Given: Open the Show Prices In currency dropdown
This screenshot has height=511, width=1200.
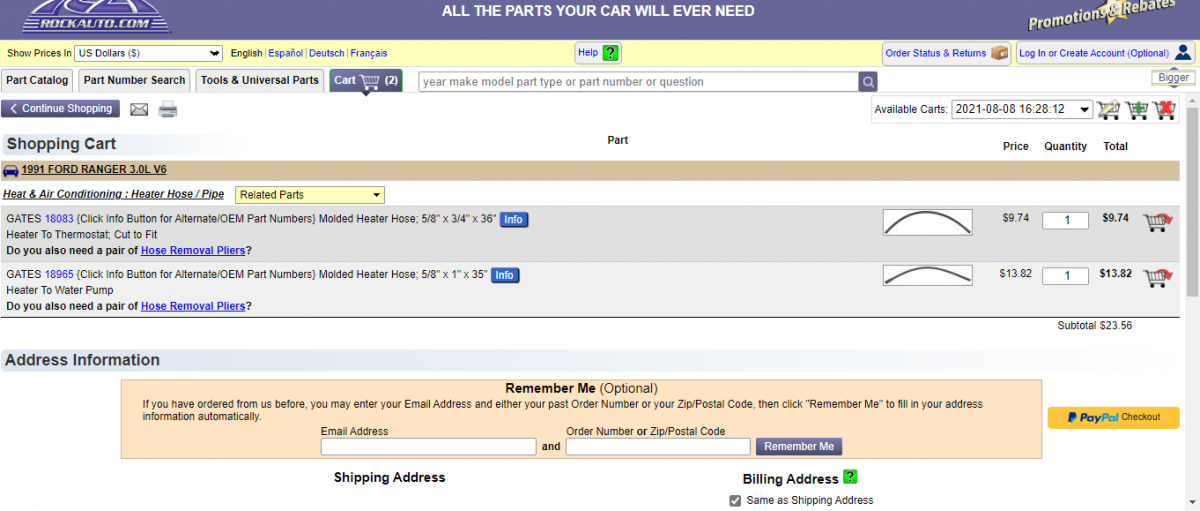Looking at the screenshot, I should click(x=149, y=53).
